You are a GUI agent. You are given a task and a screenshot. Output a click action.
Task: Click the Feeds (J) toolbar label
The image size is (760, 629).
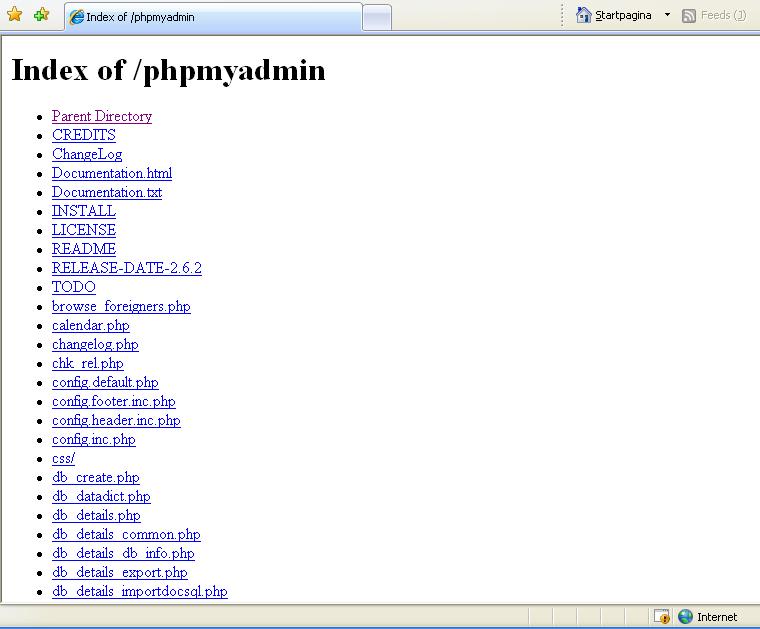point(723,16)
